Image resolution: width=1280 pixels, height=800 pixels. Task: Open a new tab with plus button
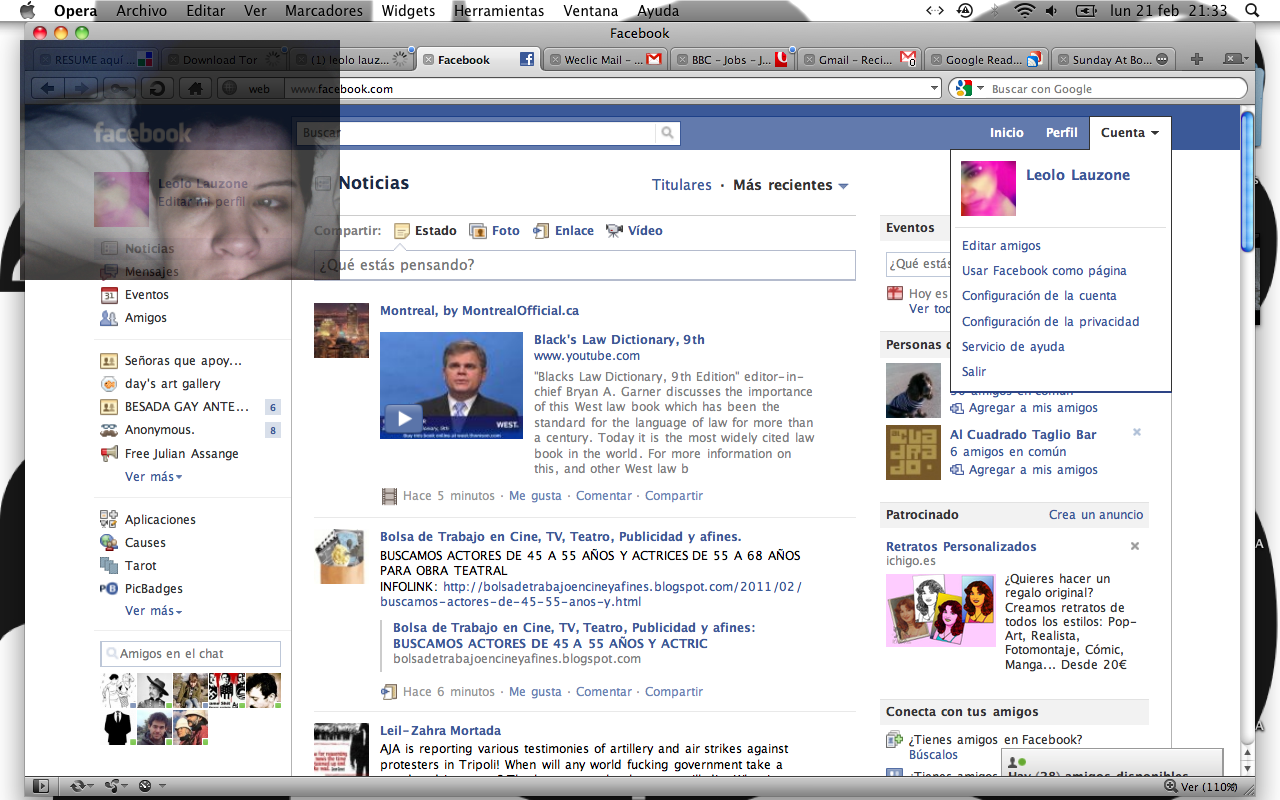coord(1197,59)
